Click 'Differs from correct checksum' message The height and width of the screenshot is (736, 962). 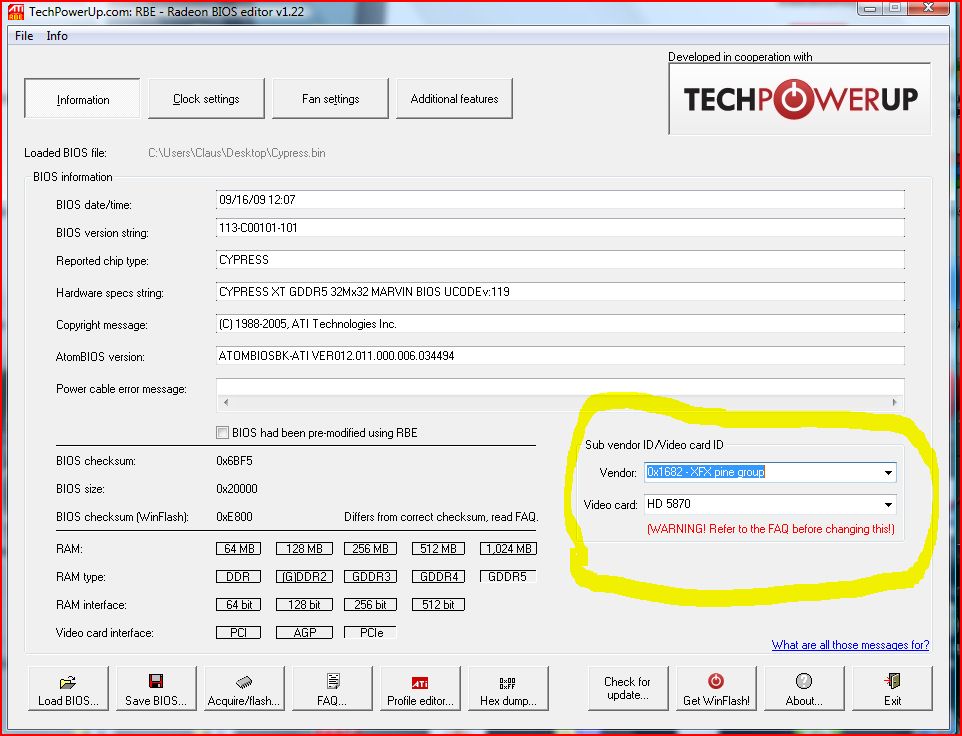click(441, 517)
